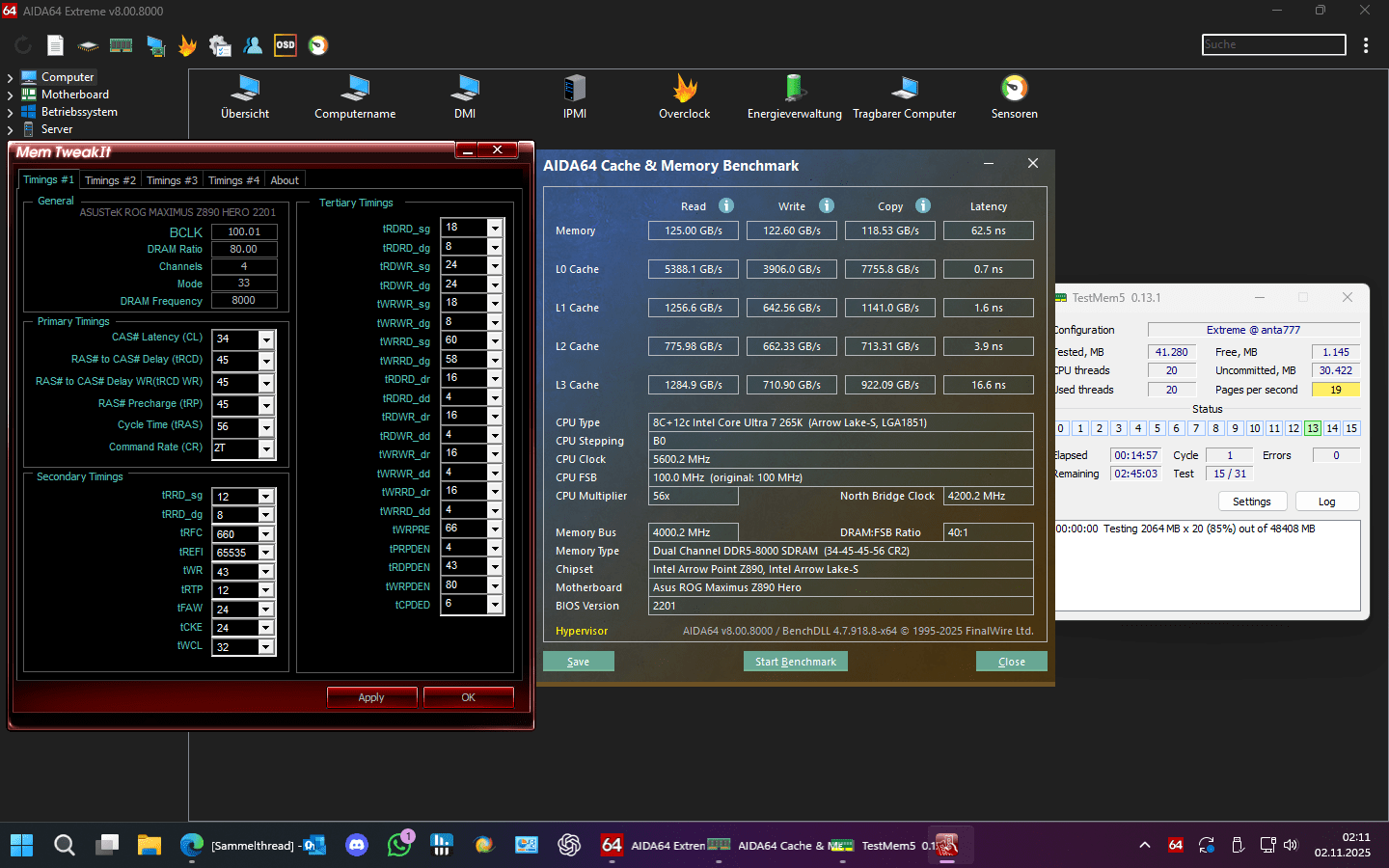Open the About tab in Mem TweakIt
1389x868 pixels.
click(x=285, y=179)
